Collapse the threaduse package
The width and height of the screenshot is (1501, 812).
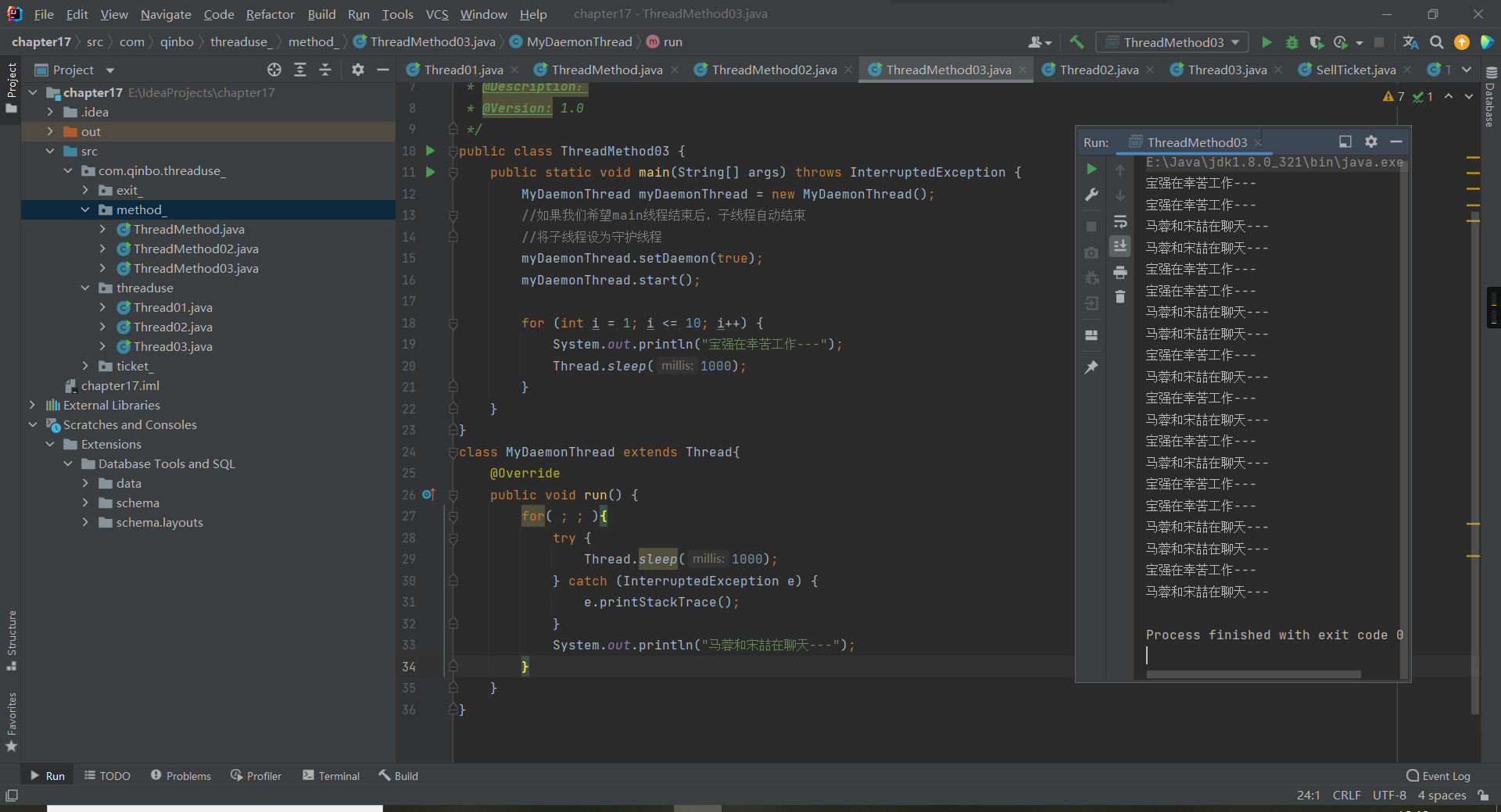tap(85, 288)
